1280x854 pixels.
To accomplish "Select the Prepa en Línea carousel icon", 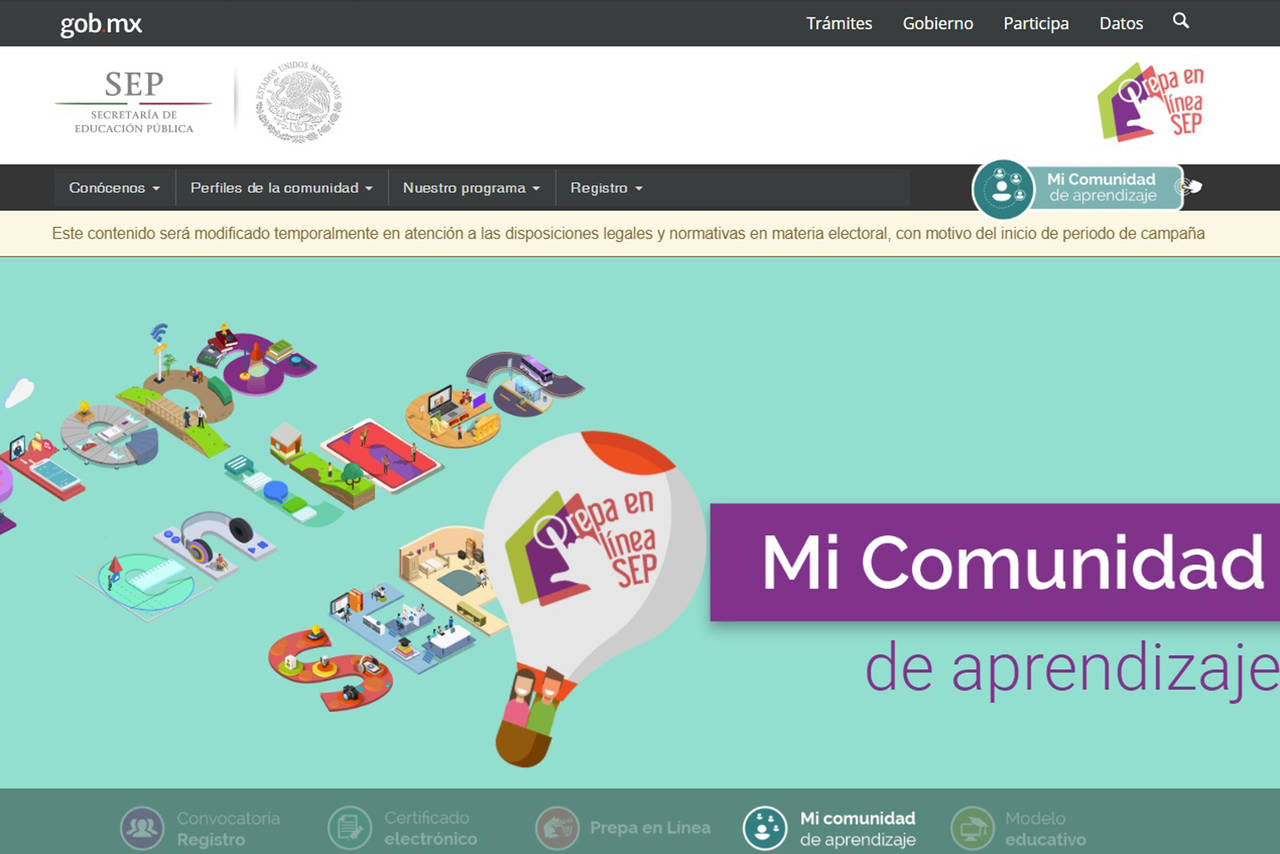I will (x=557, y=828).
